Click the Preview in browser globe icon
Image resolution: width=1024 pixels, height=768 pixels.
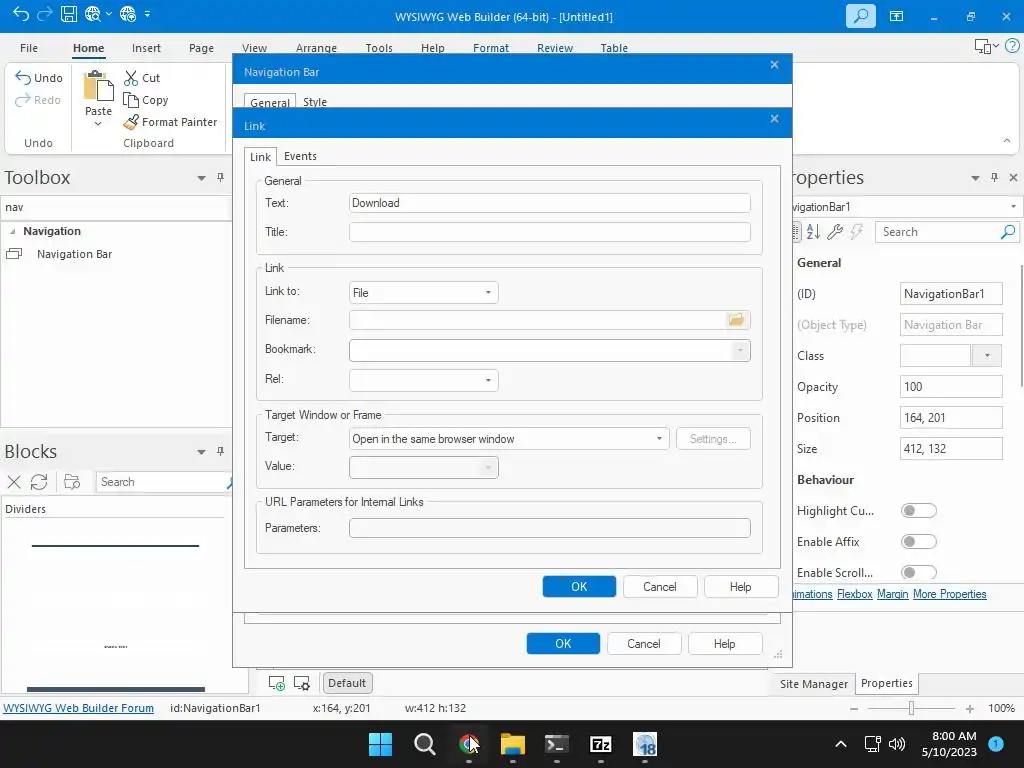click(x=92, y=14)
